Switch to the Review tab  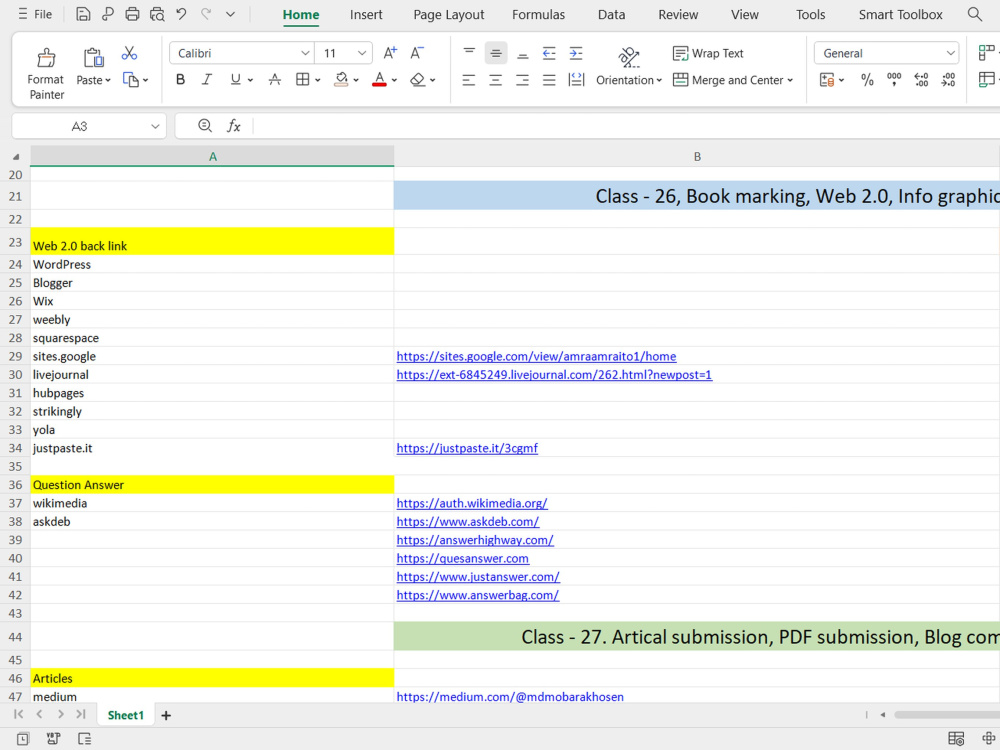pos(678,15)
